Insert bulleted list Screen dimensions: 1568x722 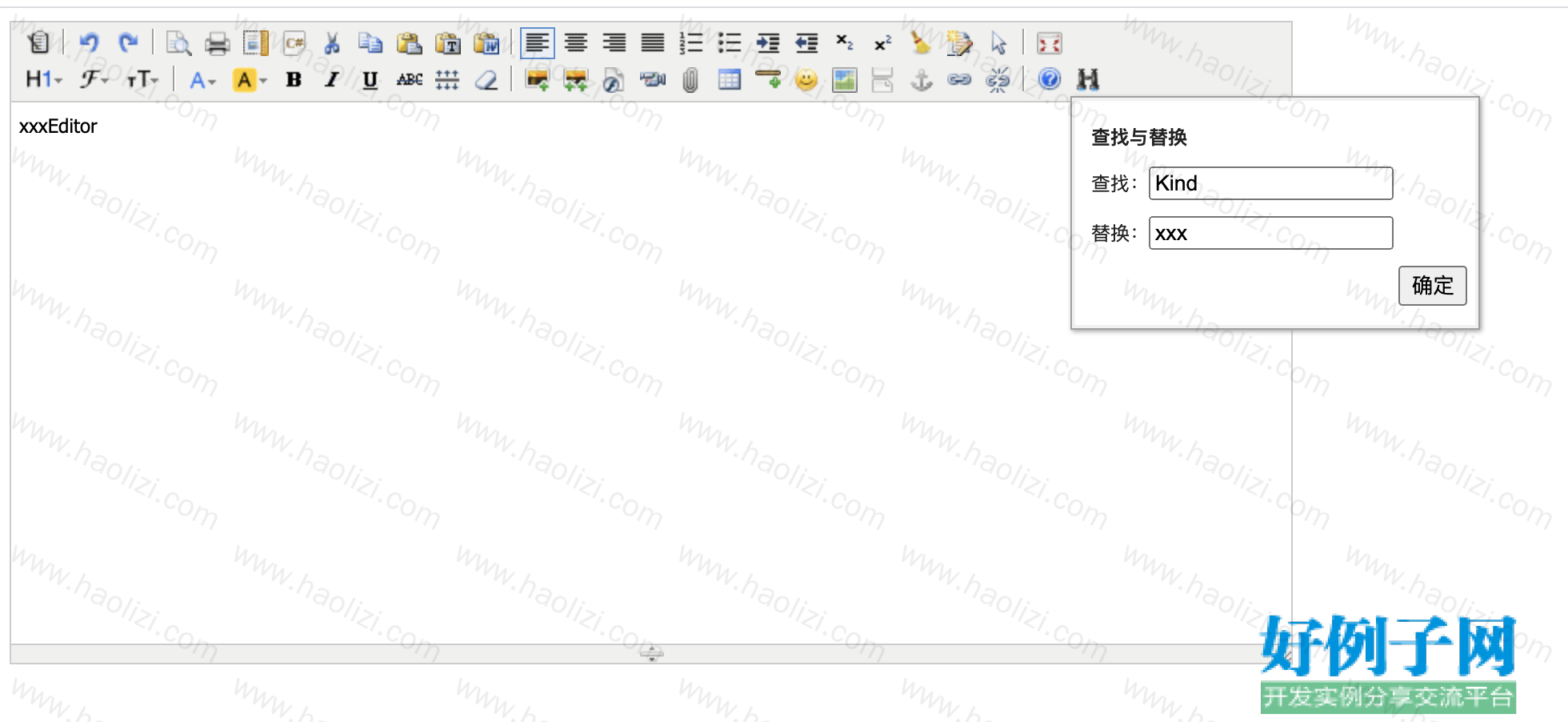pyautogui.click(x=730, y=42)
